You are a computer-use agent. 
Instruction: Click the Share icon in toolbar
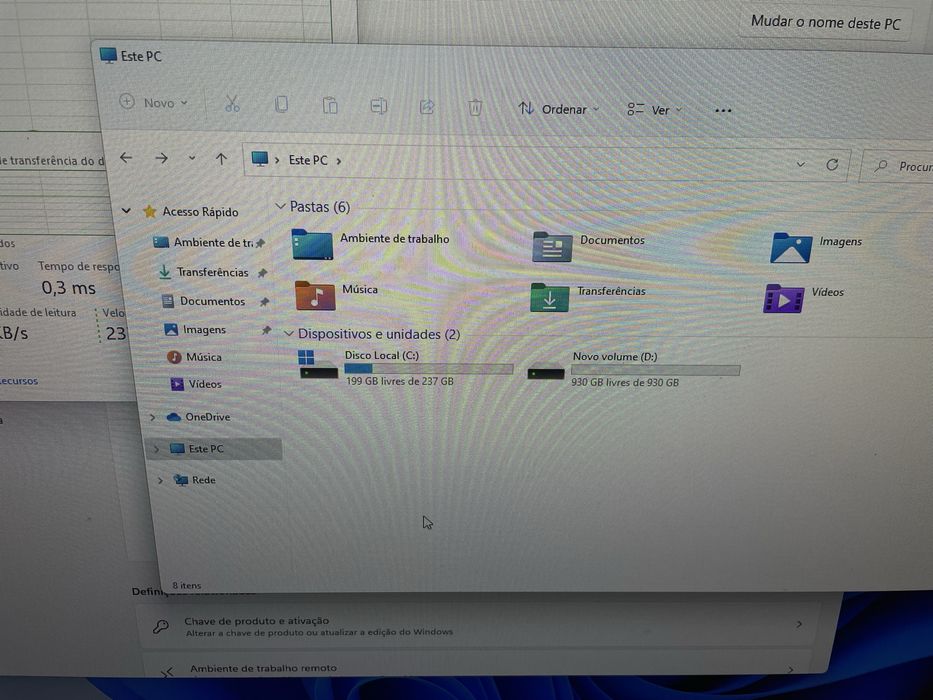(x=427, y=107)
